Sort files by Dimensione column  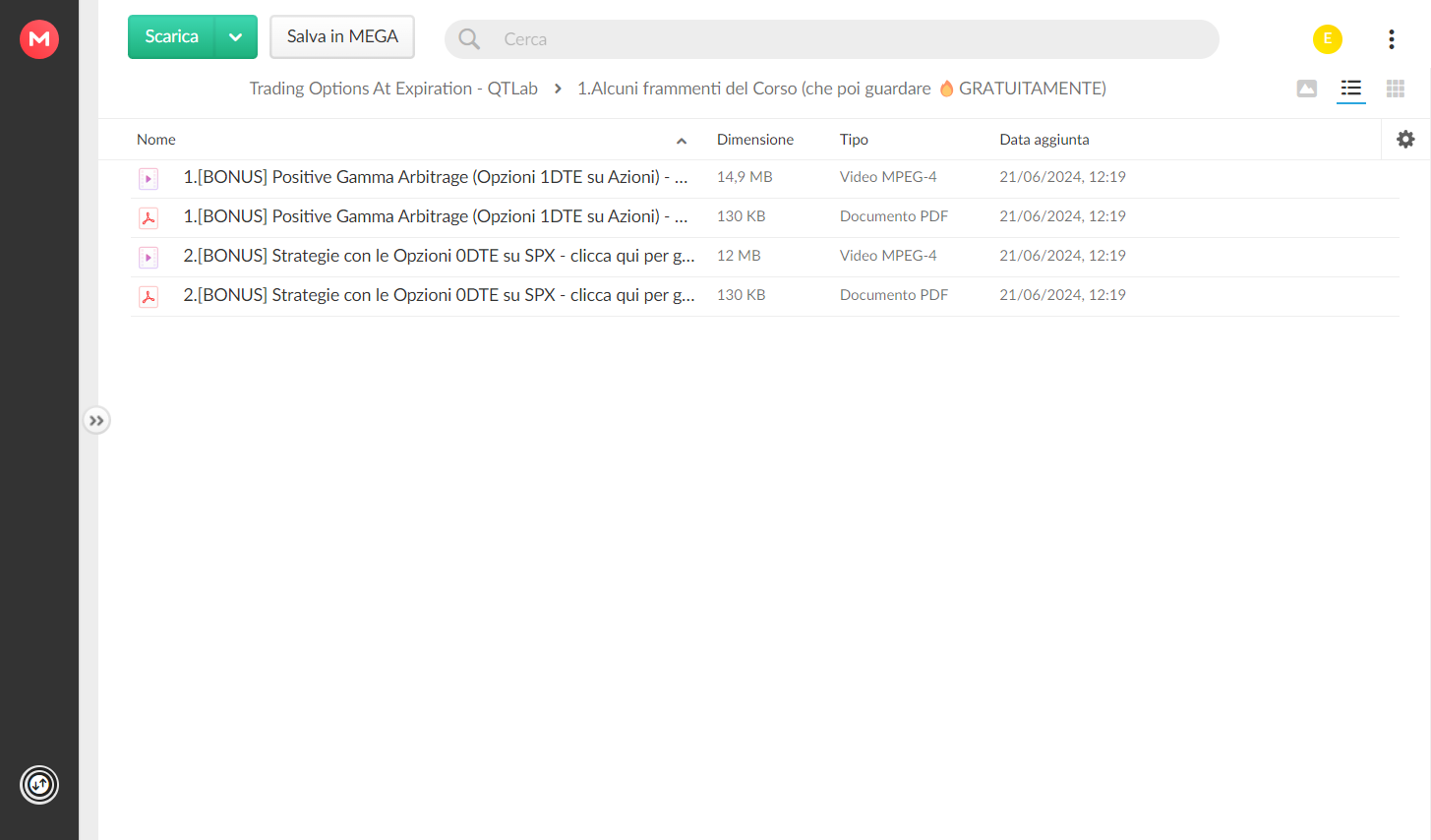(x=755, y=140)
